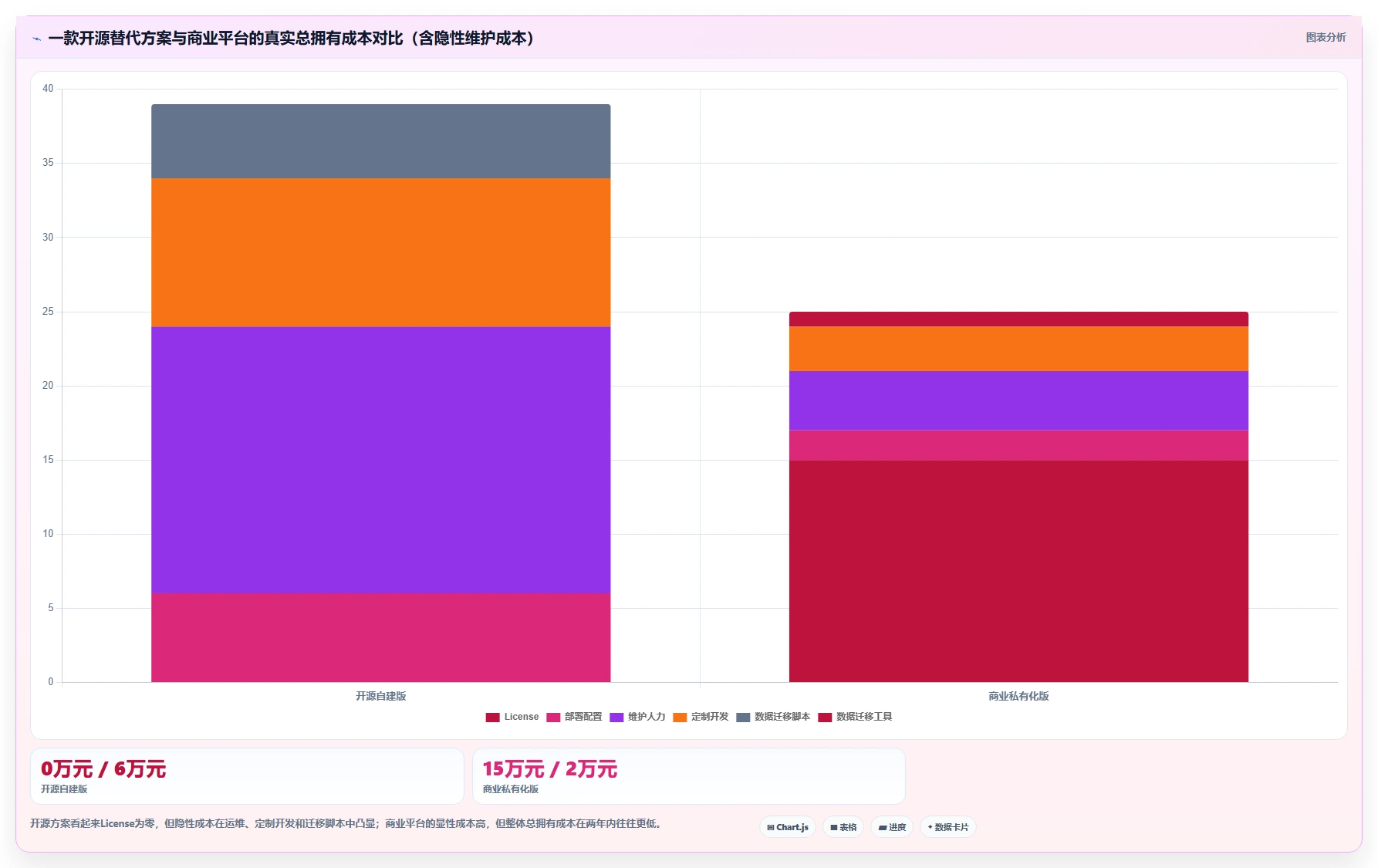The image size is (1378, 868).
Task: Click the small chart icon before the title
Action: [36, 39]
